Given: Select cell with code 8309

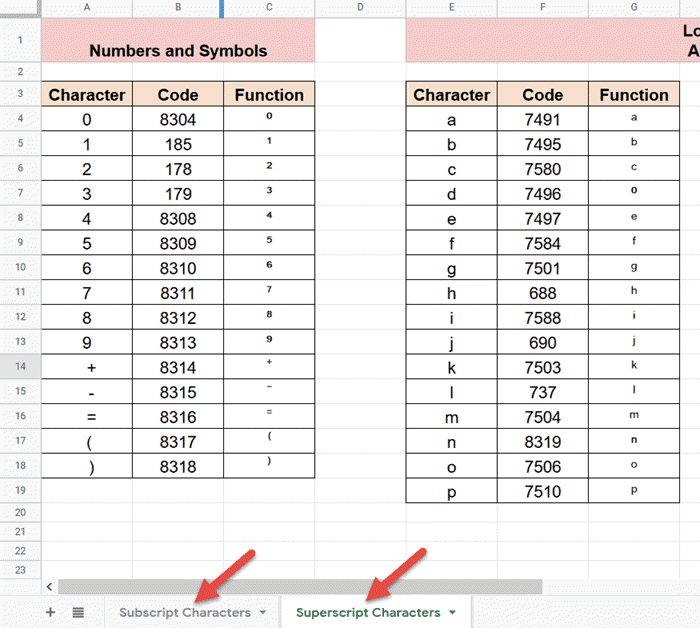Looking at the screenshot, I should (178, 243).
